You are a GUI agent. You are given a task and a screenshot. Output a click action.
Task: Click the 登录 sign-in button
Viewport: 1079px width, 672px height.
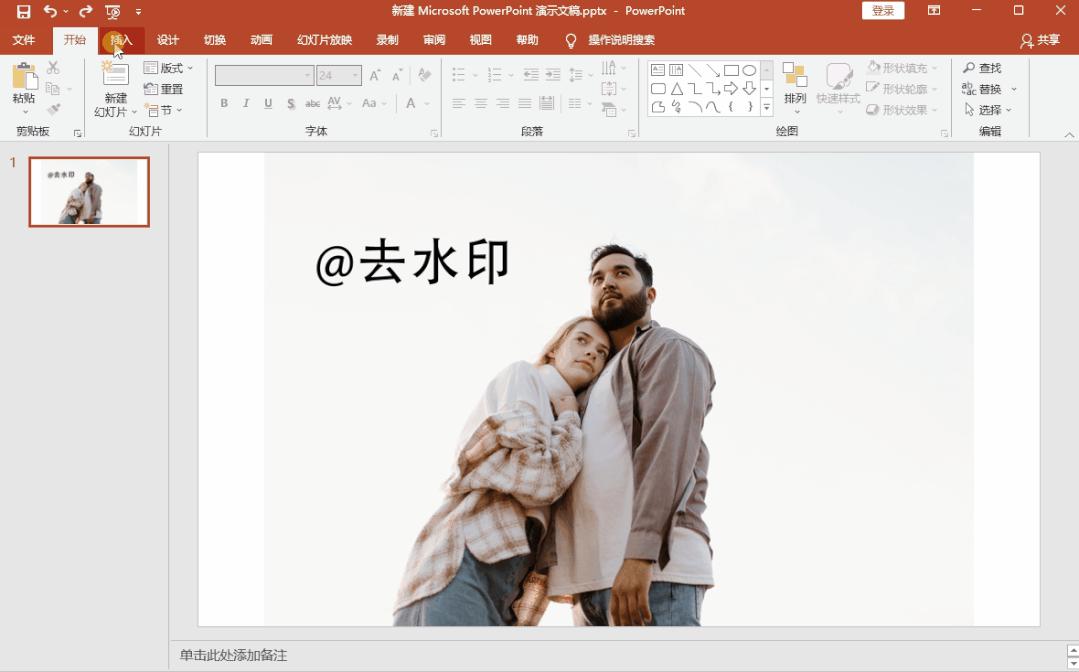tap(882, 10)
